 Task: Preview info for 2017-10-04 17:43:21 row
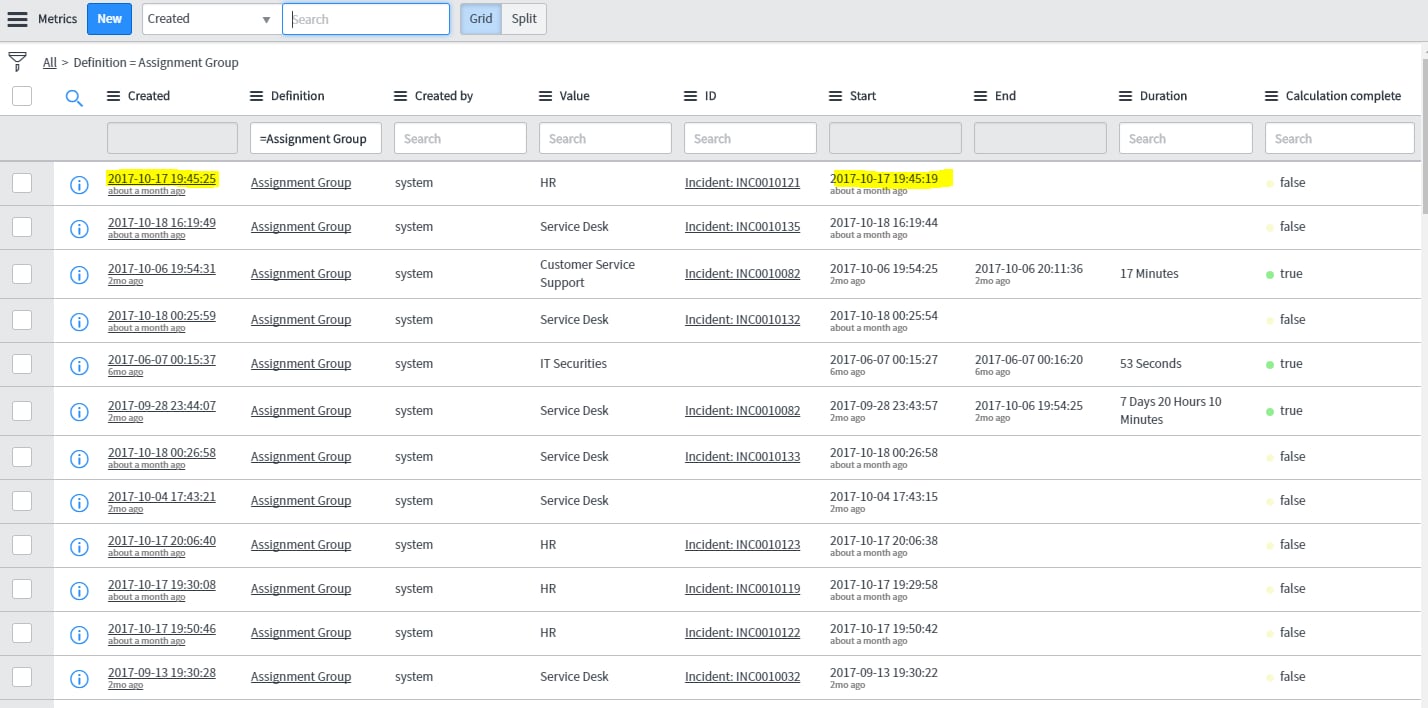[79, 502]
